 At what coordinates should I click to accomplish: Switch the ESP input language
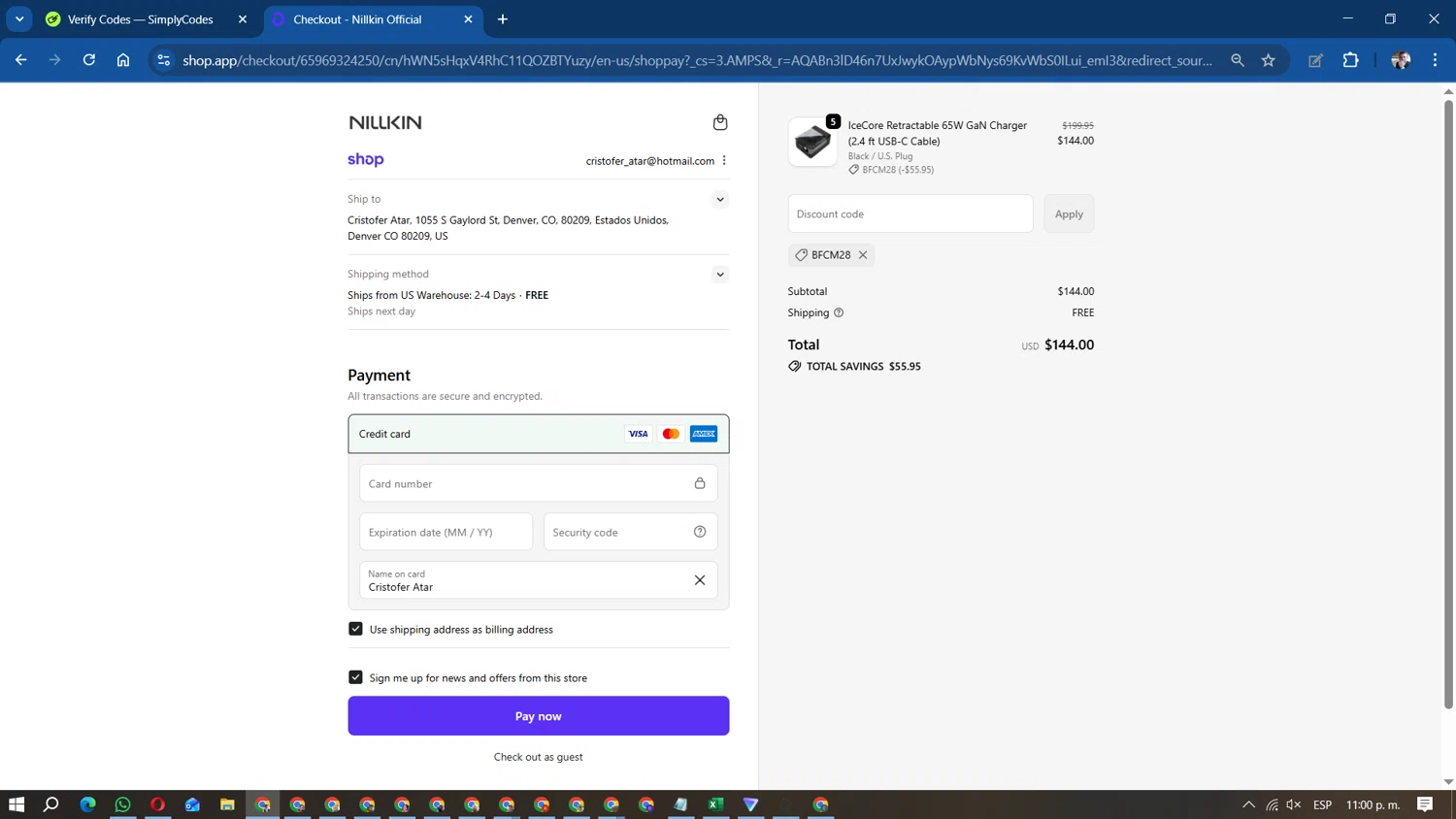coord(1322,804)
